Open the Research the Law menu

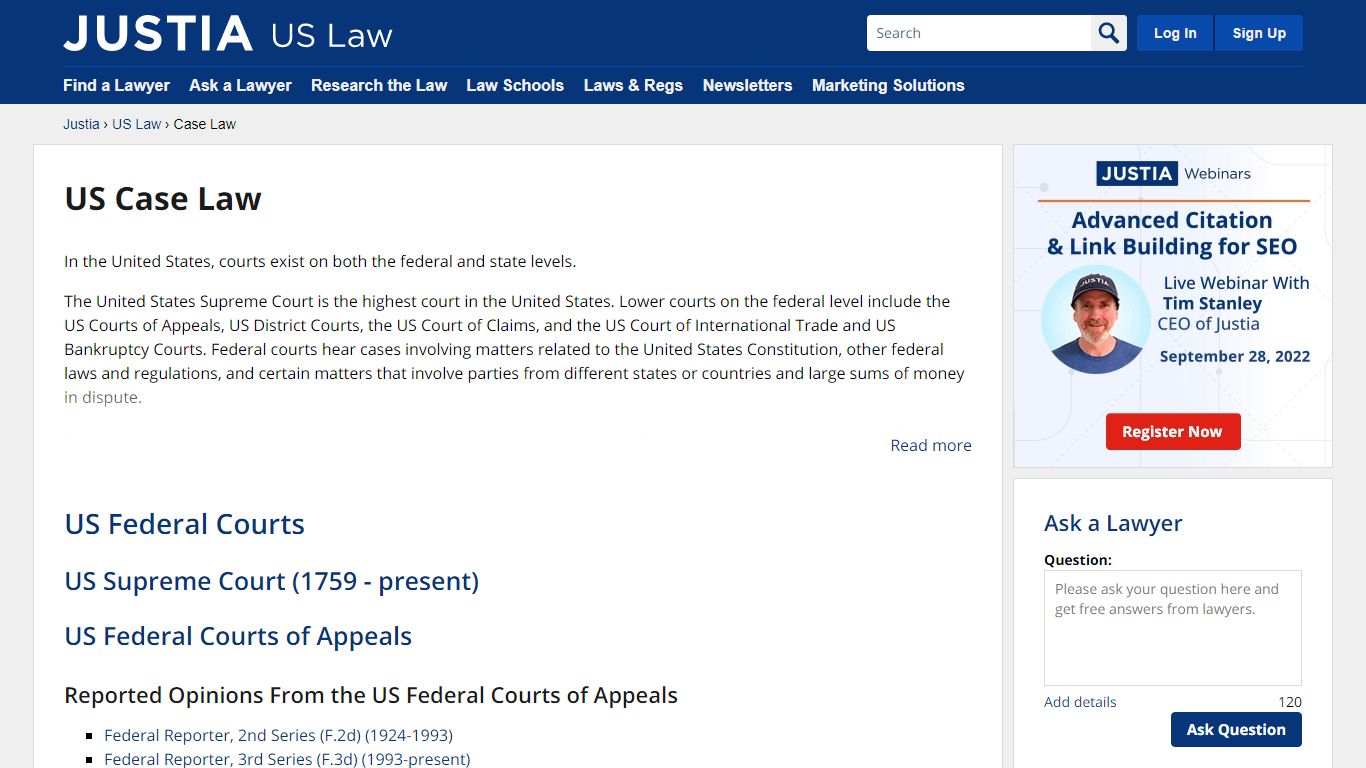click(x=379, y=85)
